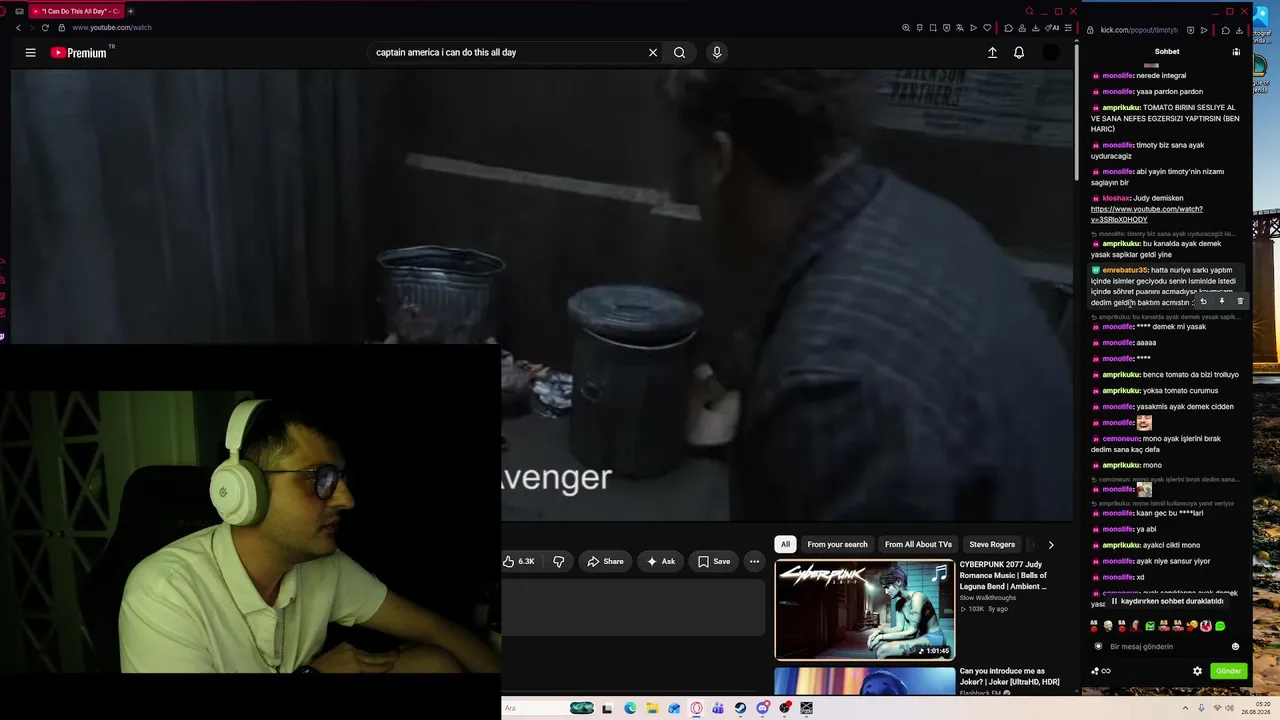1280x720 pixels.
Task: Click the kick.com popout address bar
Action: coord(1139,30)
